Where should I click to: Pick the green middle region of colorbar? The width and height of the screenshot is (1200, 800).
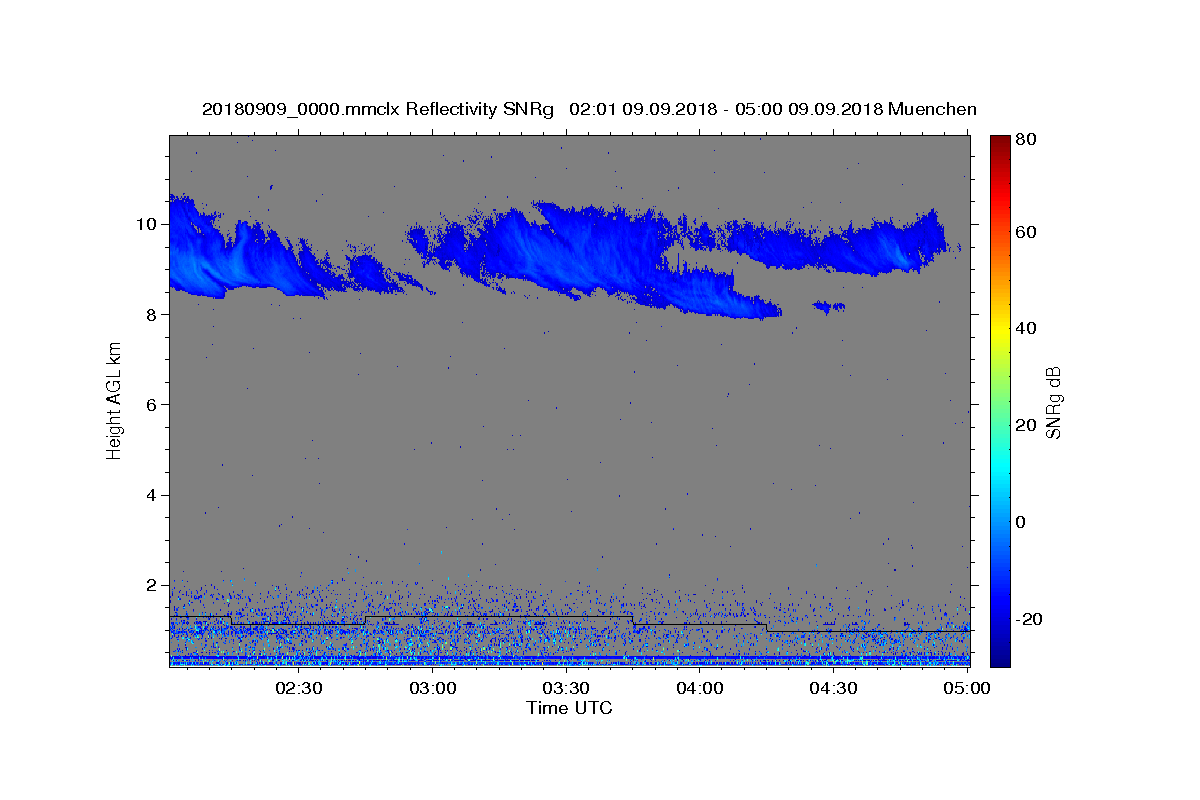point(1000,400)
